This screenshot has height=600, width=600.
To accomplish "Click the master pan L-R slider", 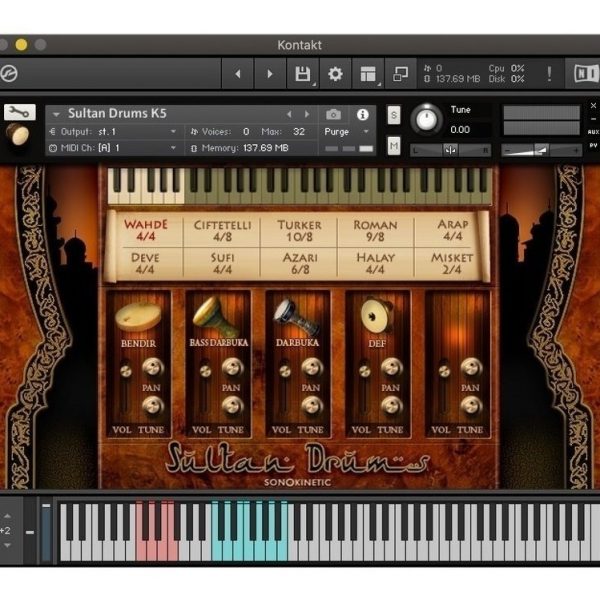I will pos(450,150).
